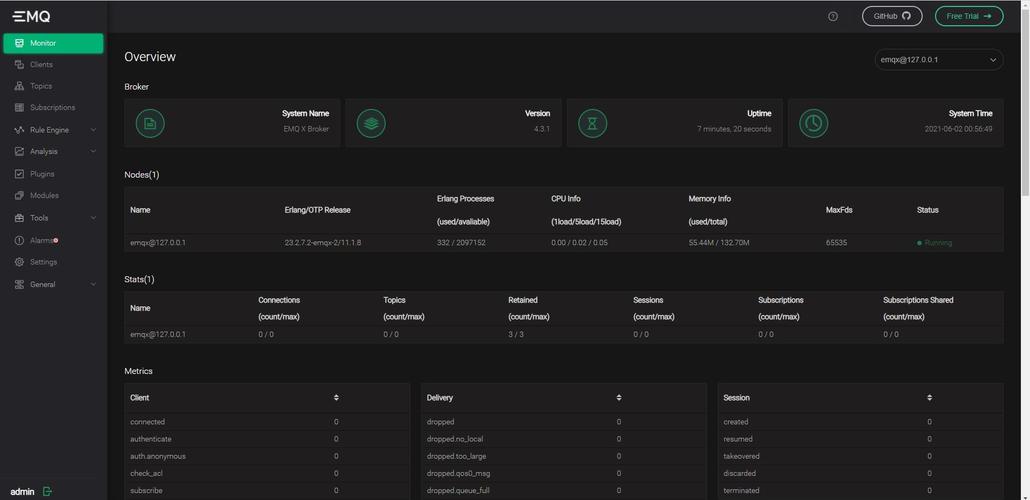Click the version number 4.3.1
The width and height of the screenshot is (1030, 500).
(542, 129)
